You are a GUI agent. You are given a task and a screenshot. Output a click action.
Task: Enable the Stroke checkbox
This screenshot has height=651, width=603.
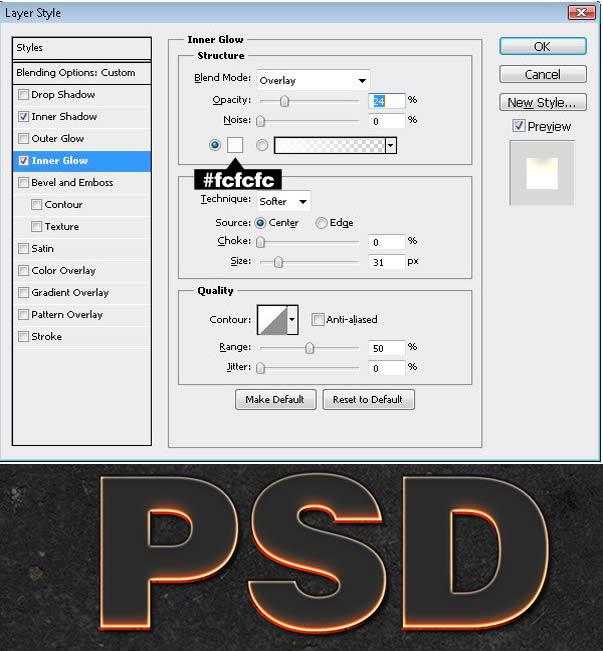(23, 337)
